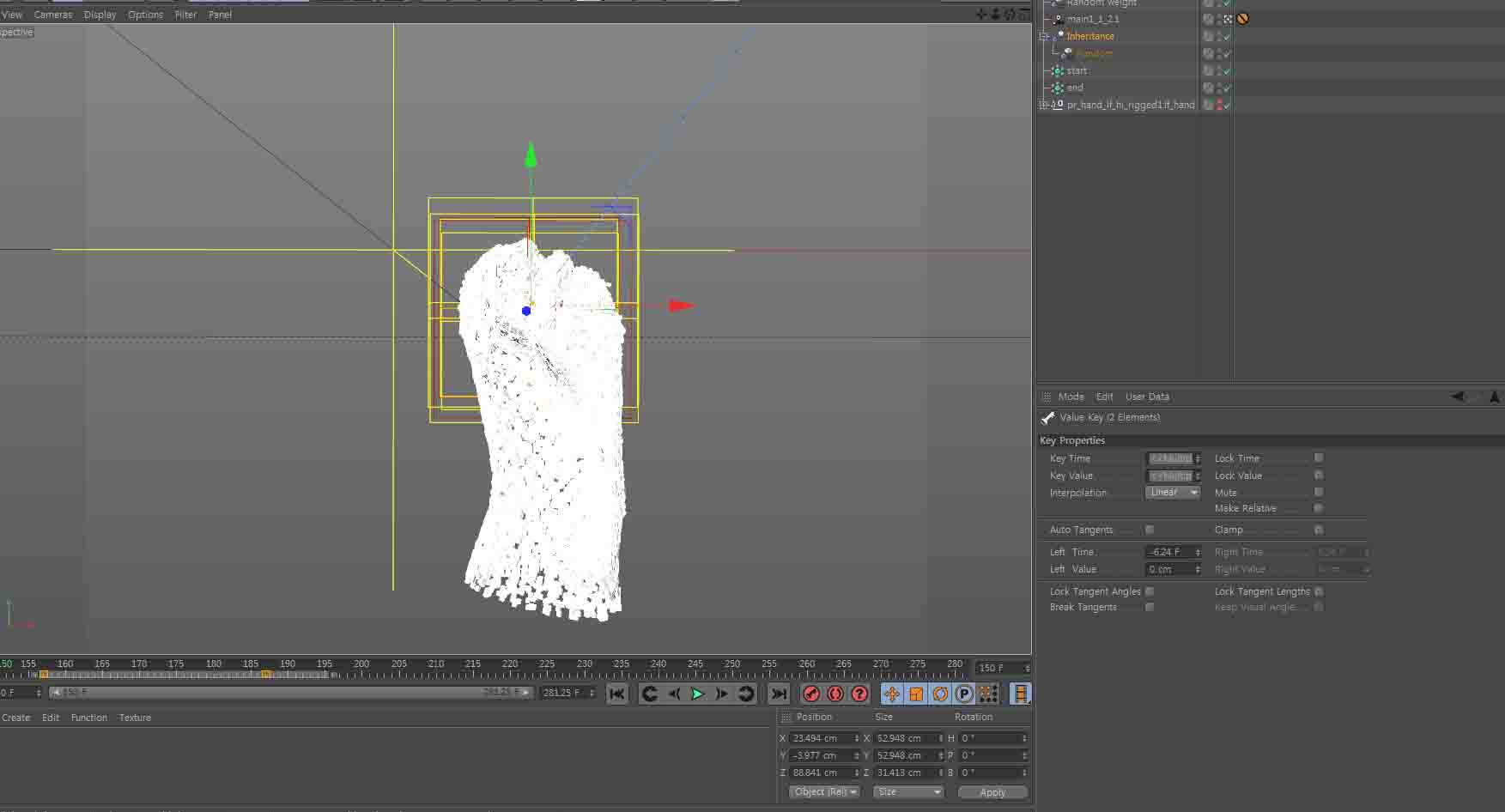This screenshot has height=812, width=1505.
Task: Open the material manager Create menu
Action: pos(15,718)
